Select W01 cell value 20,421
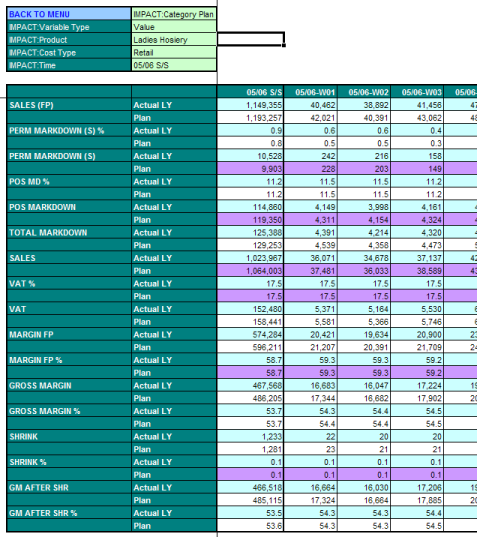Screen dimensions: 477x537 pyautogui.click(x=311, y=335)
